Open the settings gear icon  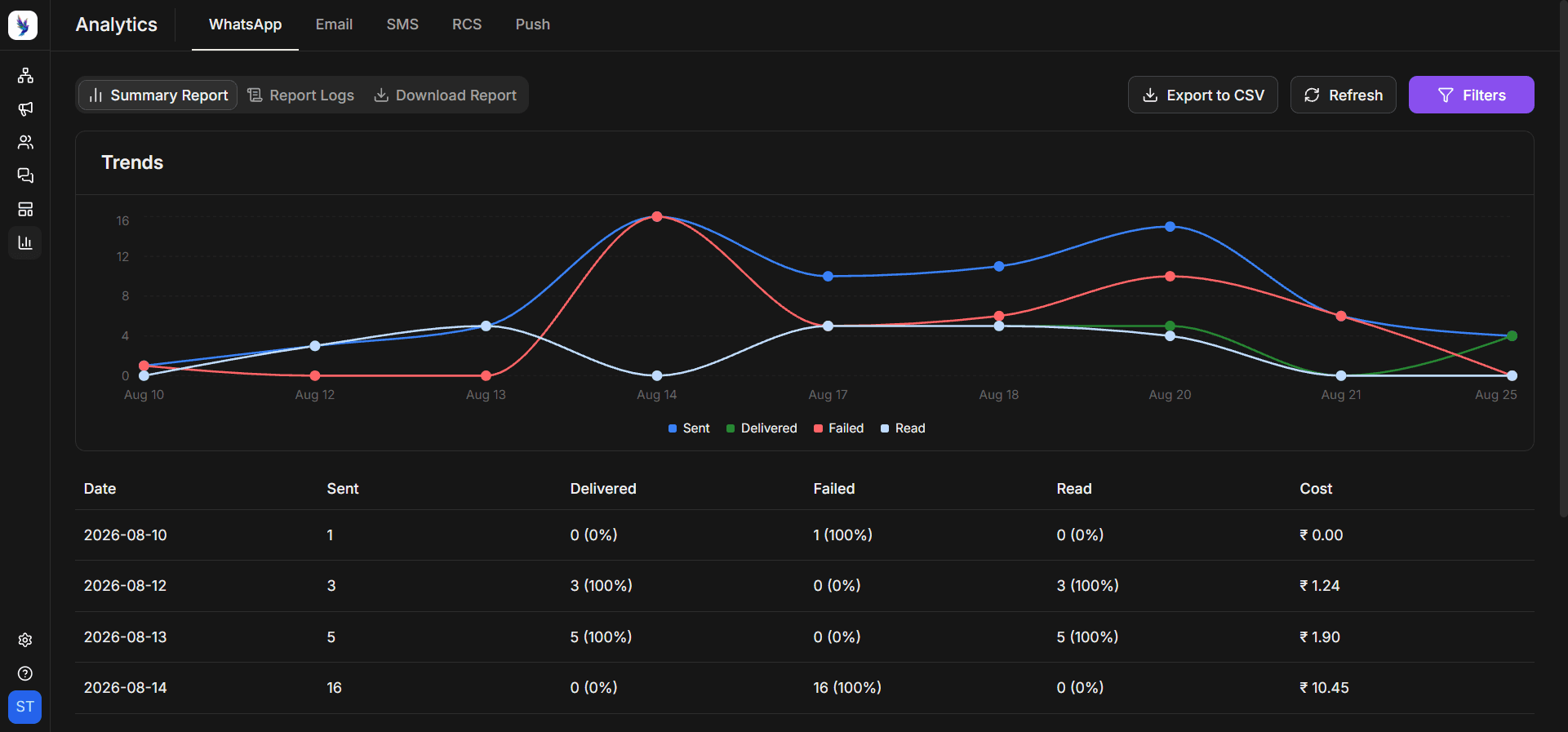click(x=25, y=640)
